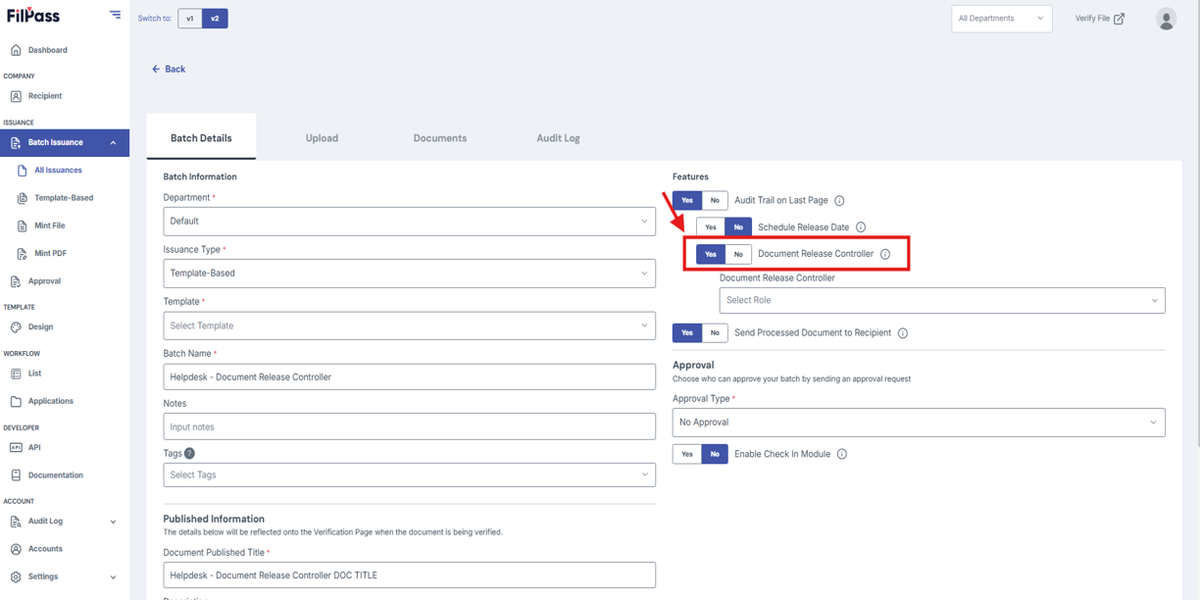Switch to v2 version
This screenshot has height=600, width=1200.
(215, 18)
